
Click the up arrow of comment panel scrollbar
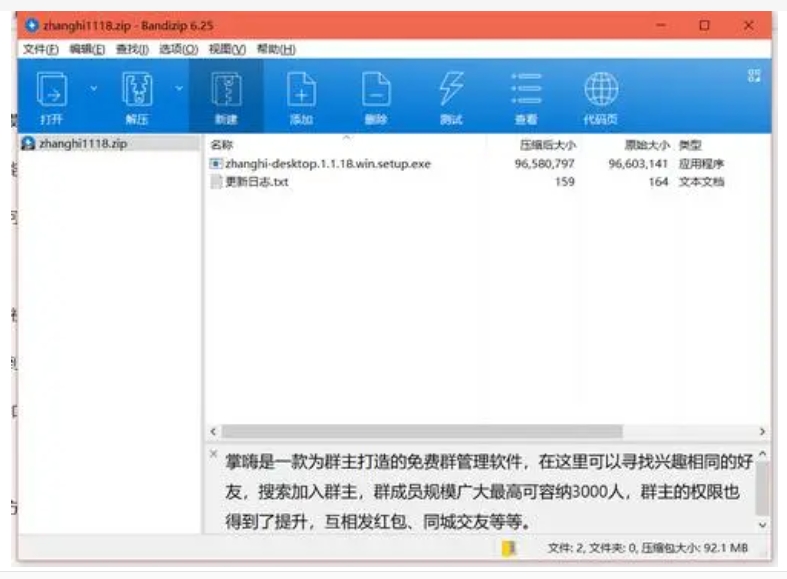(762, 454)
